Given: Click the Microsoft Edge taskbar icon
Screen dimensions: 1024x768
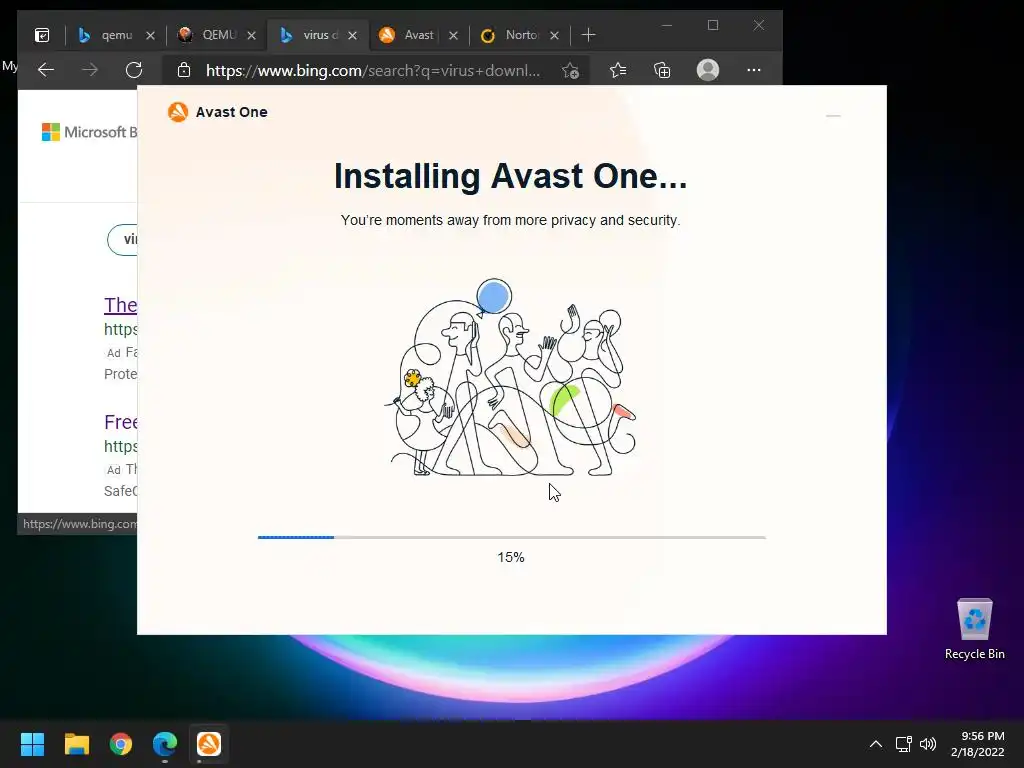Looking at the screenshot, I should (165, 744).
